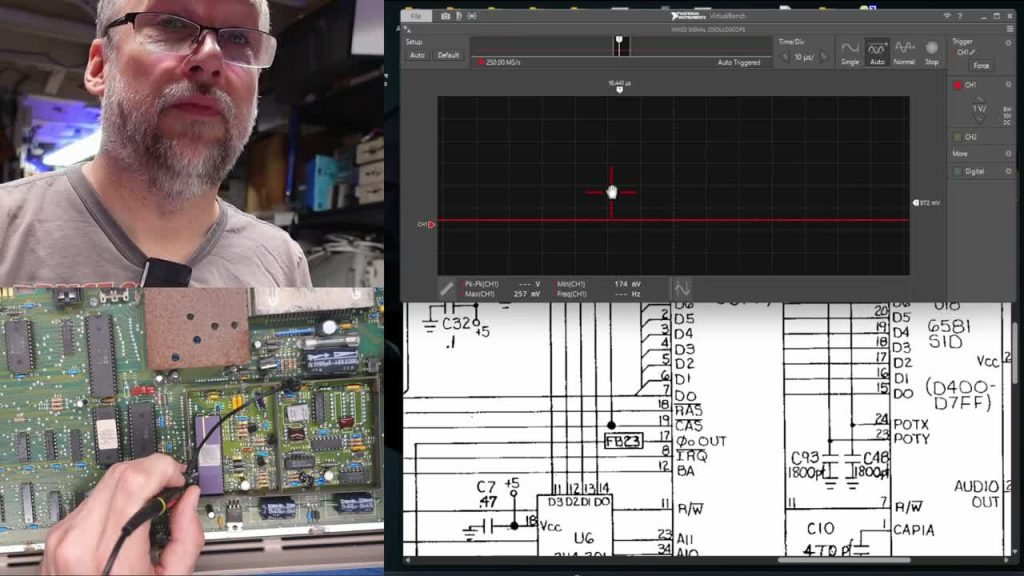
Task: Toggle the CH2 channel enable box
Action: click(957, 137)
